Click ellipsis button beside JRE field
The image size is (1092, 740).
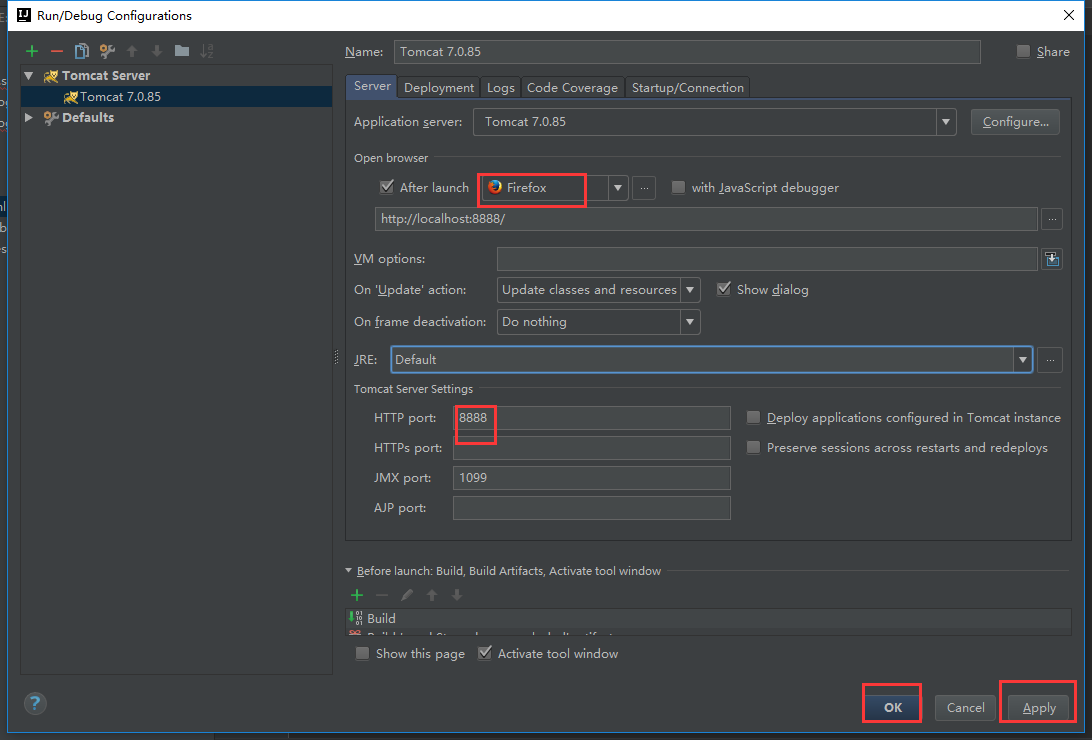click(1050, 360)
